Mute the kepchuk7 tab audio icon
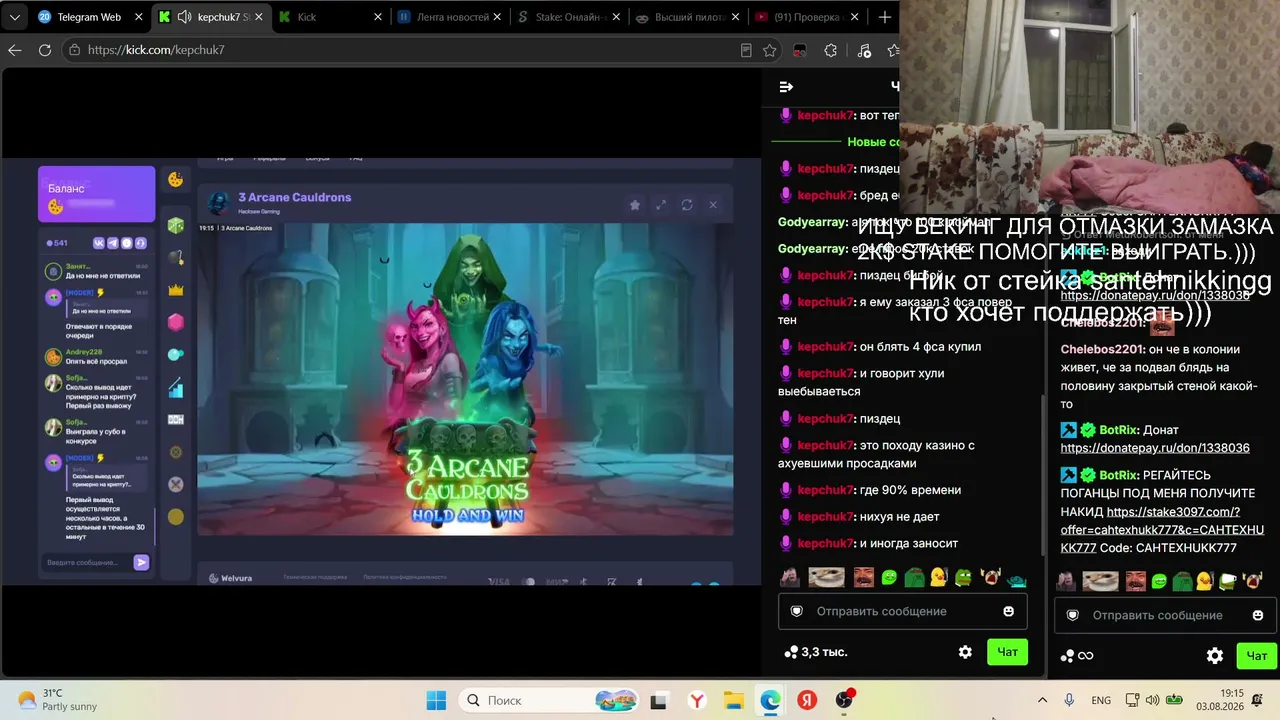The height and width of the screenshot is (720, 1280). 184,17
